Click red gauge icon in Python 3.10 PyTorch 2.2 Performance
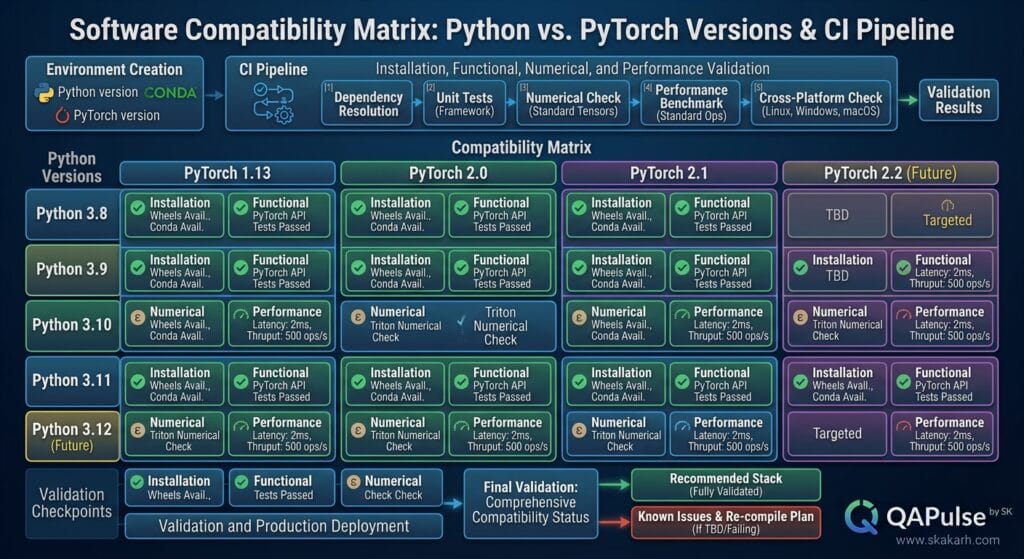1024x559 pixels. 903,315
